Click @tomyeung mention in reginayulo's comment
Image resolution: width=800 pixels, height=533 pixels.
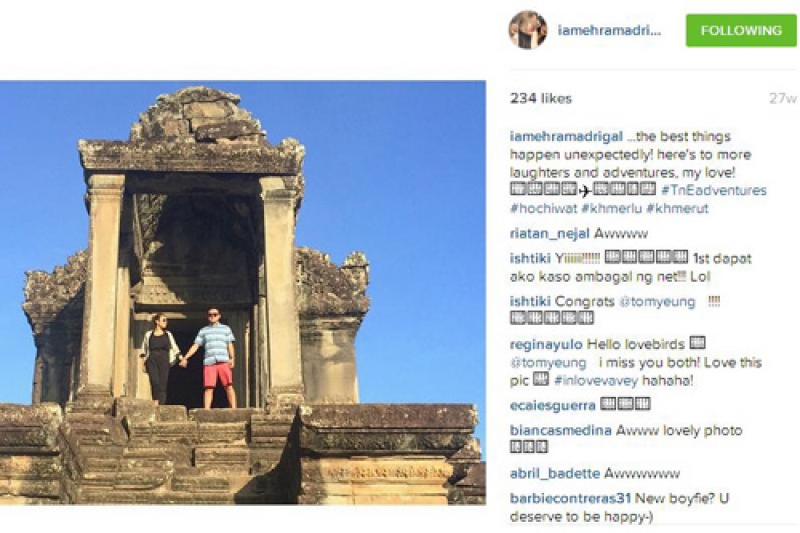tap(548, 363)
